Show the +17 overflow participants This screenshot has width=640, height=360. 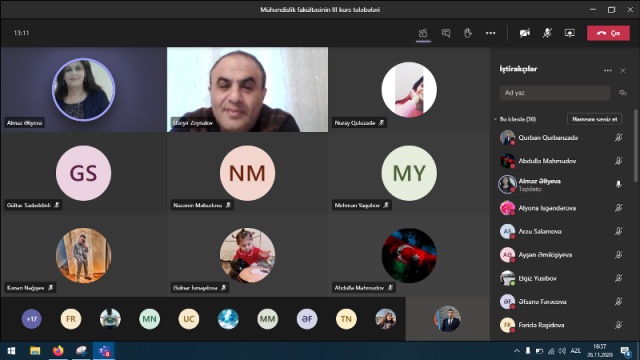[31, 319]
